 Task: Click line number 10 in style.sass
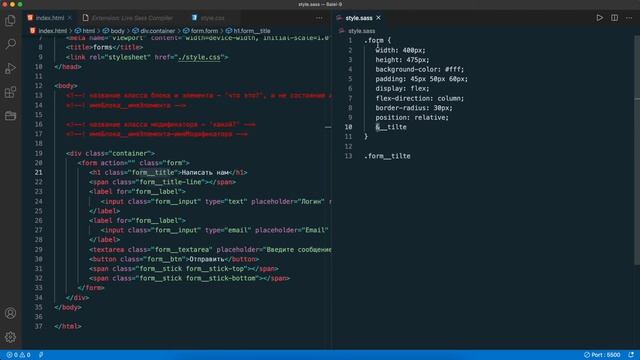pos(348,127)
